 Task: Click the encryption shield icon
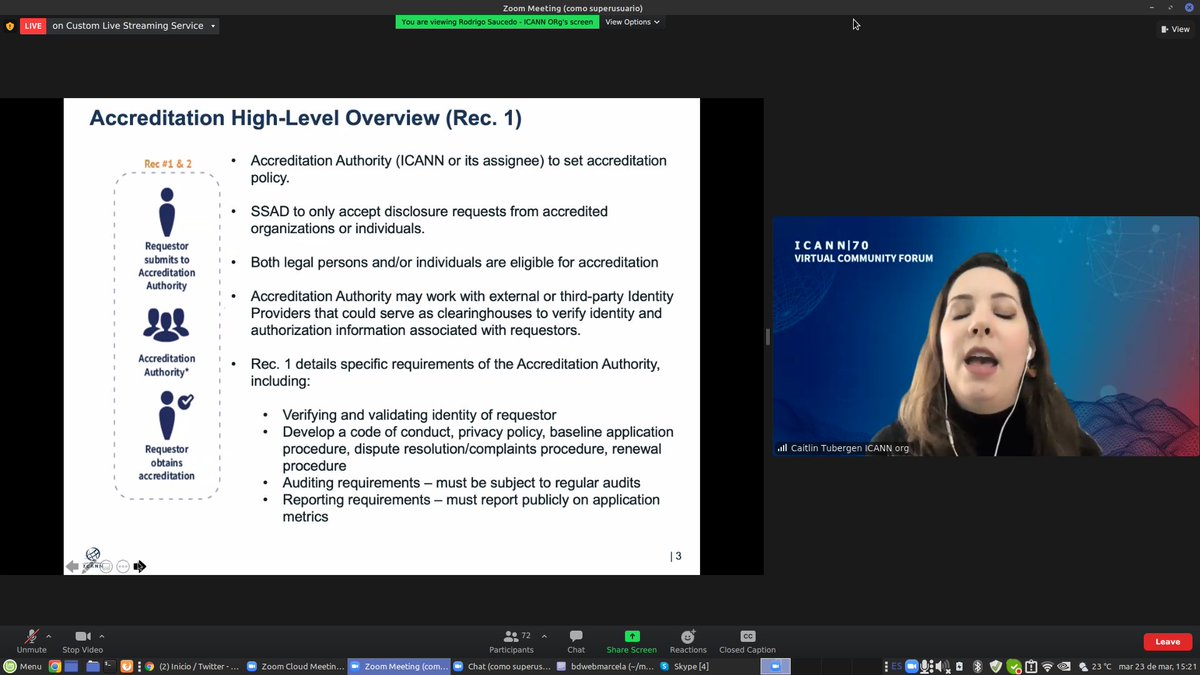[10, 26]
